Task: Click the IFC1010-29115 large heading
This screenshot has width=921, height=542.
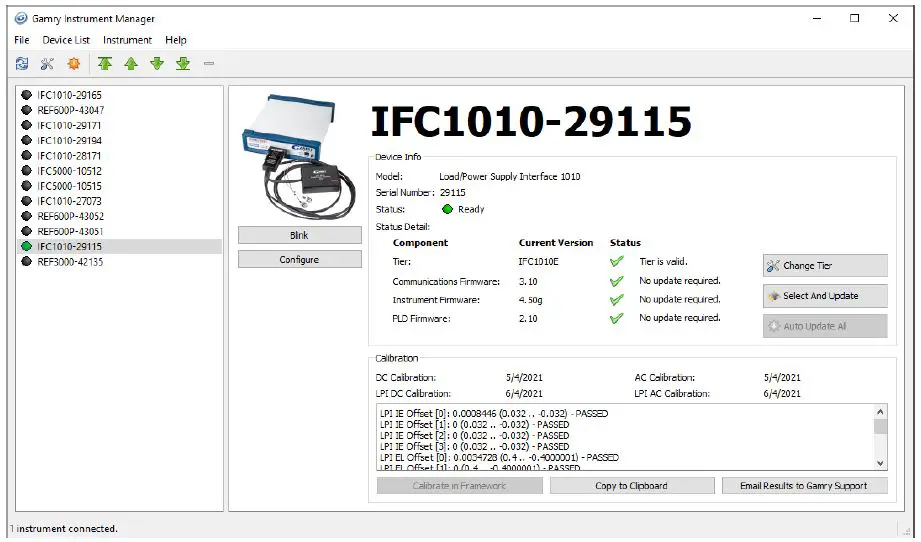Action: tap(532, 122)
